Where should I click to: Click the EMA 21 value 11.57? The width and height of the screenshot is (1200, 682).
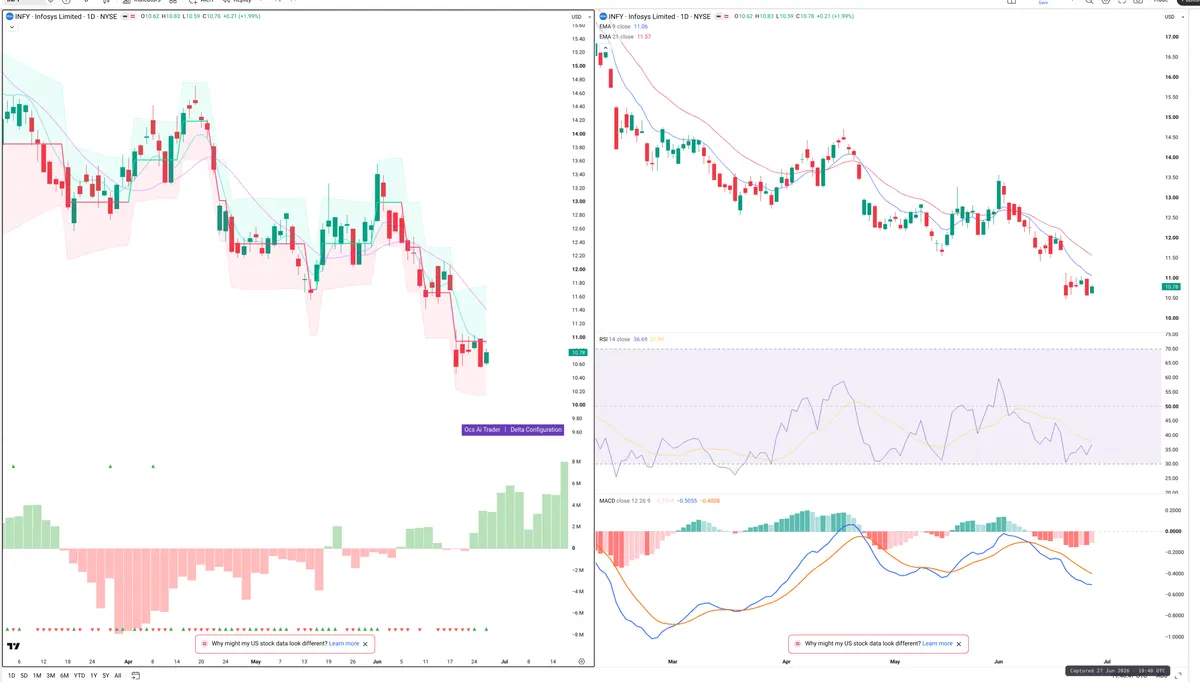point(645,37)
